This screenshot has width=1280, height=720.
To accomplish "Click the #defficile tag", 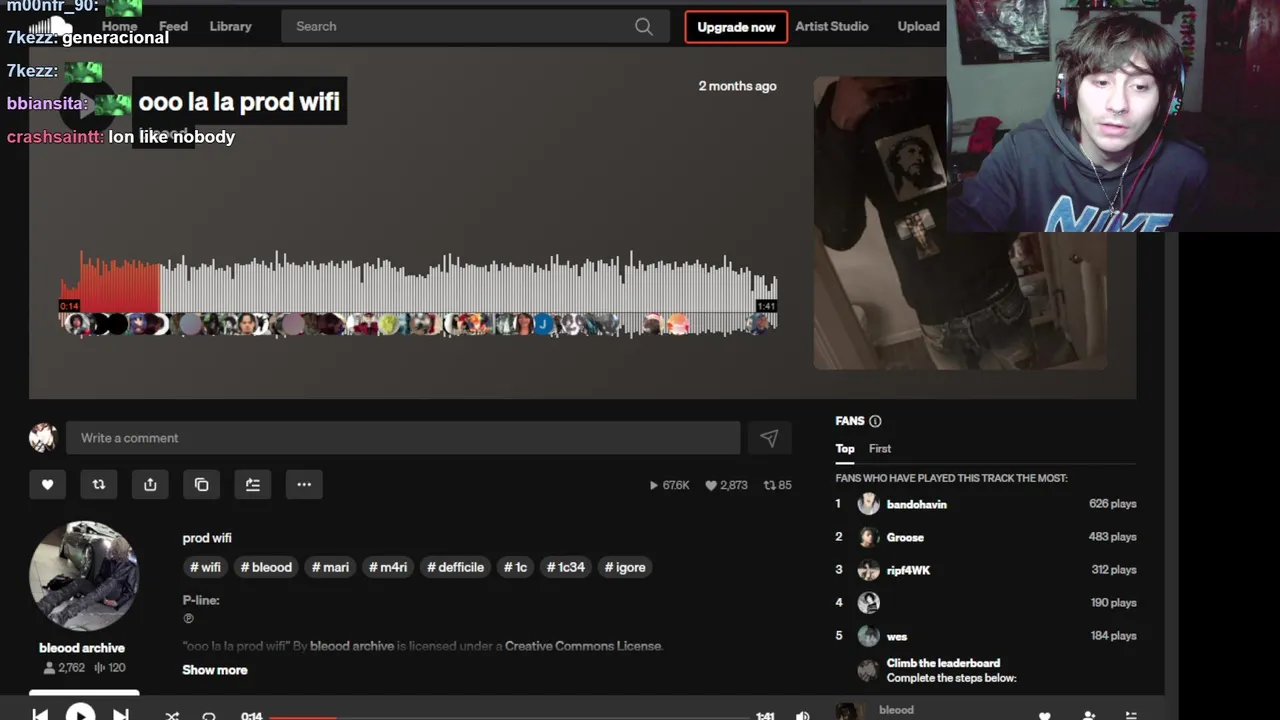I will [456, 567].
